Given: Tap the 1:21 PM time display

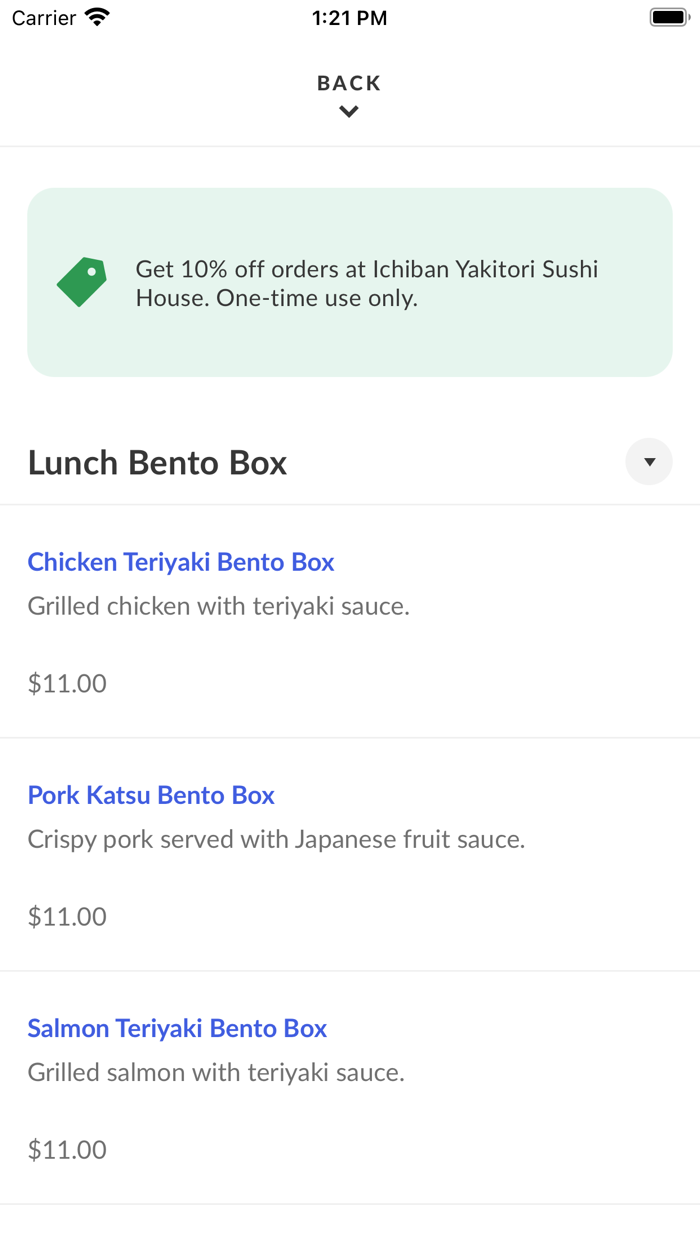Looking at the screenshot, I should (349, 16).
